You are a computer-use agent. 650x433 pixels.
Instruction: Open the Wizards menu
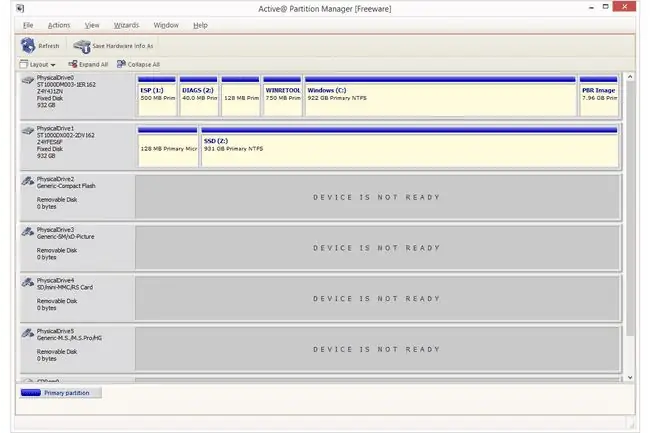coord(126,25)
